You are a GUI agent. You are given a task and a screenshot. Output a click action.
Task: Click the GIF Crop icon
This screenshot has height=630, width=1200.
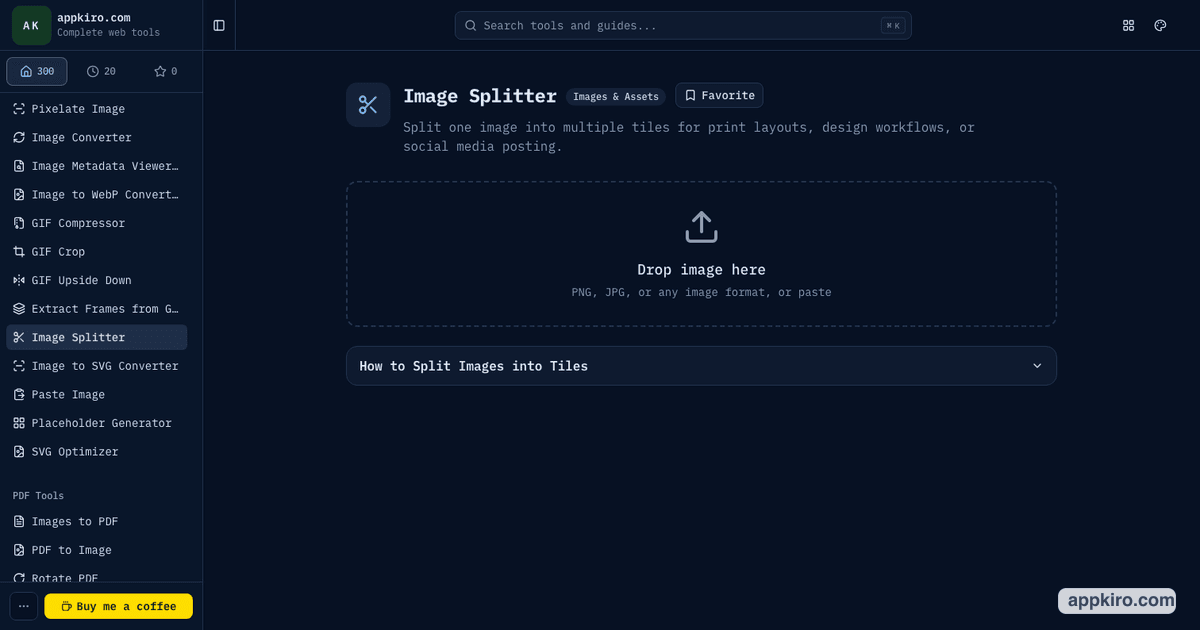18,252
